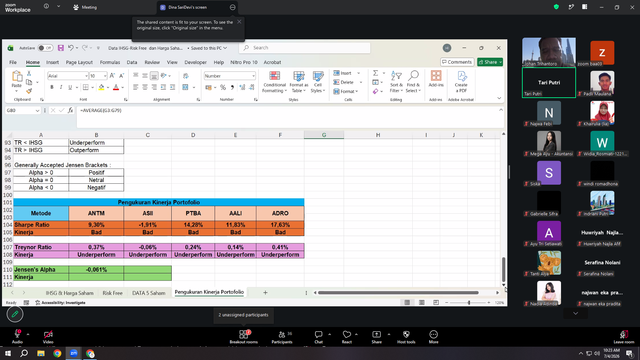The image size is (640, 360).
Task: Switch to Page Layout view in status bar
Action: tap(422, 302)
